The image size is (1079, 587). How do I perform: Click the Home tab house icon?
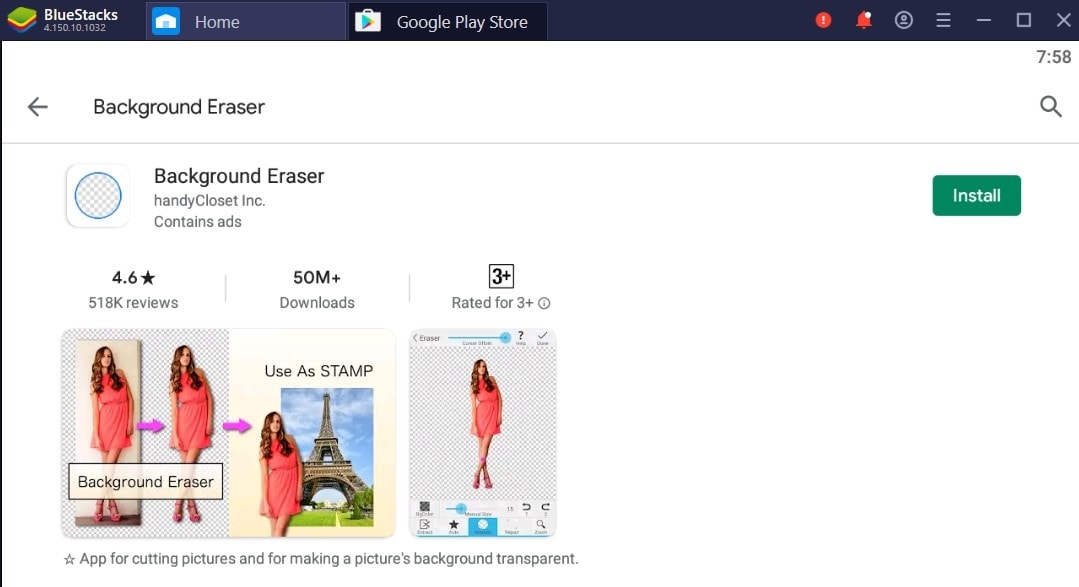[x=166, y=21]
